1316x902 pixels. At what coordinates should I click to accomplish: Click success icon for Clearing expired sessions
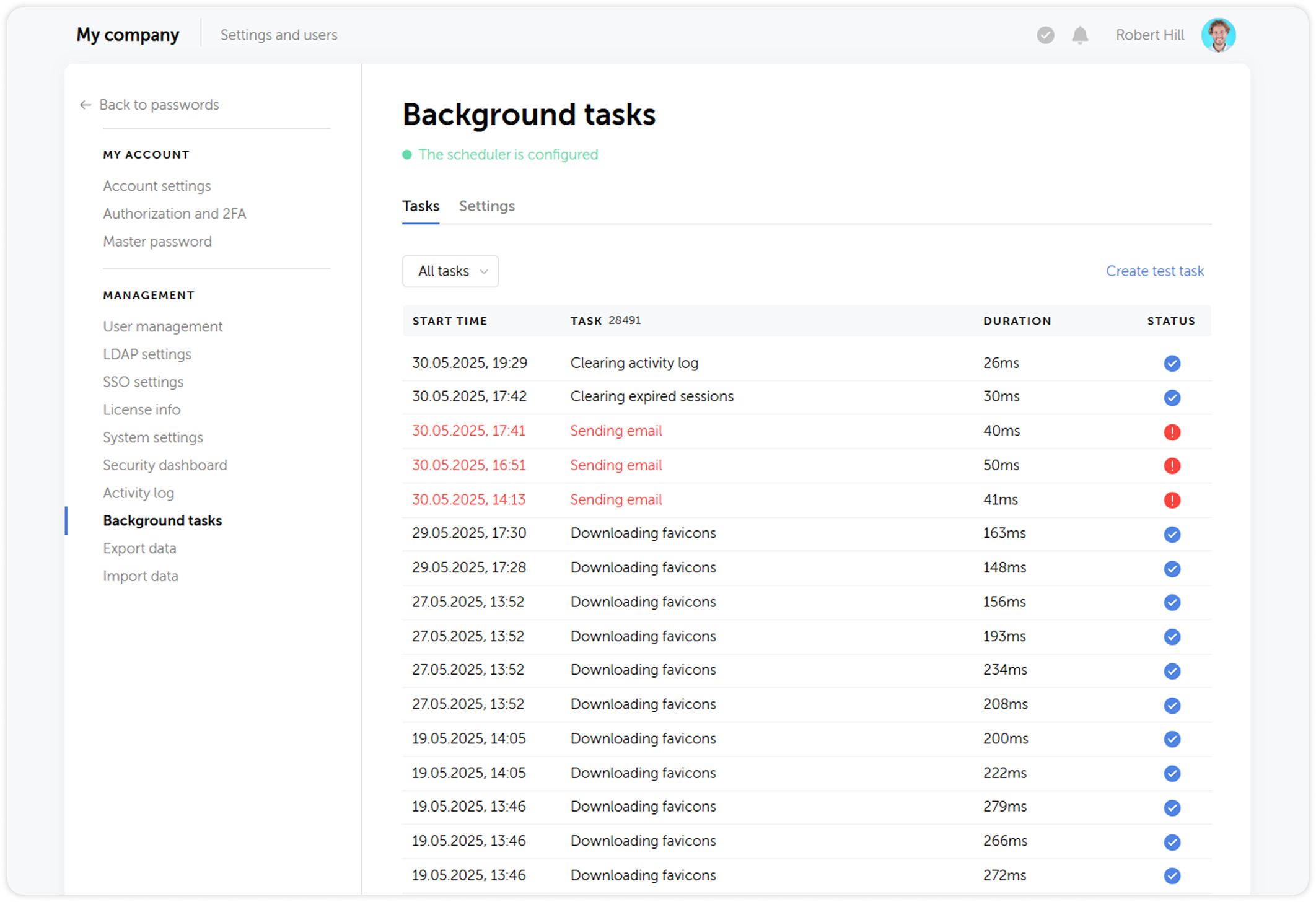click(1172, 397)
